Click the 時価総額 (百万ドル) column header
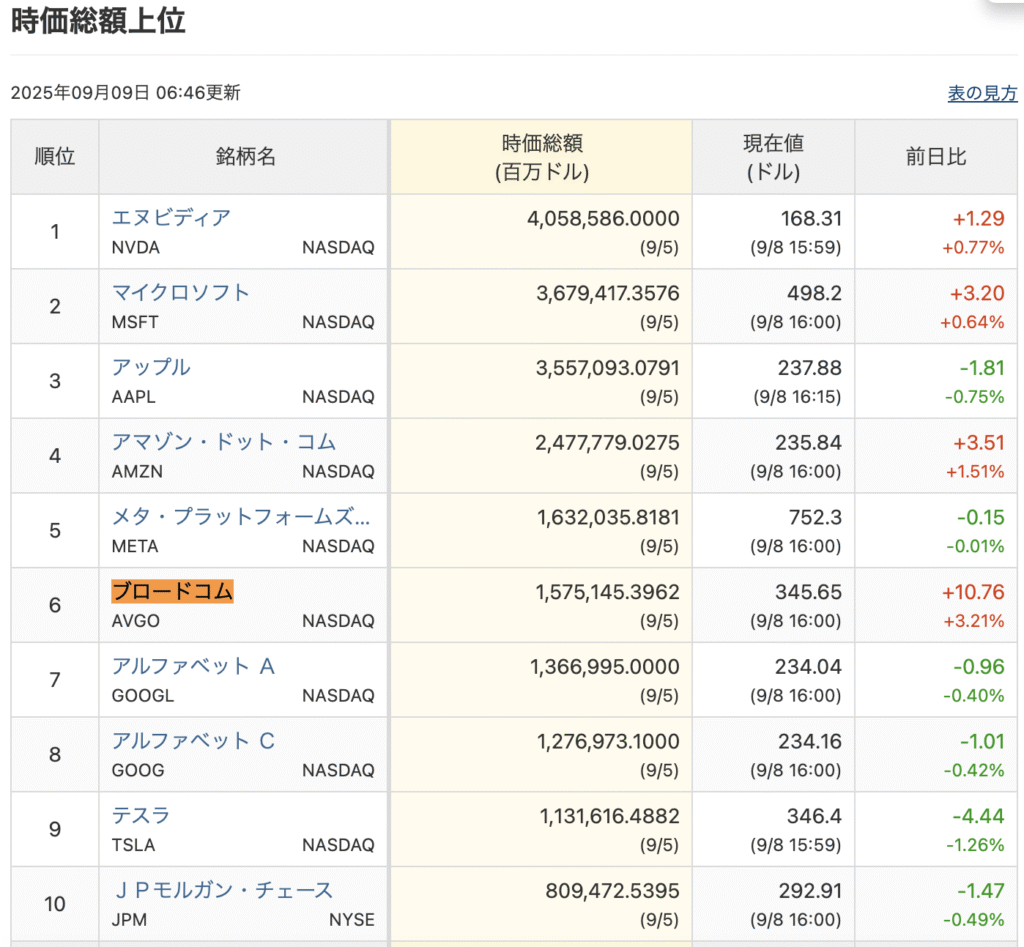Image resolution: width=1024 pixels, height=947 pixels. (542, 157)
